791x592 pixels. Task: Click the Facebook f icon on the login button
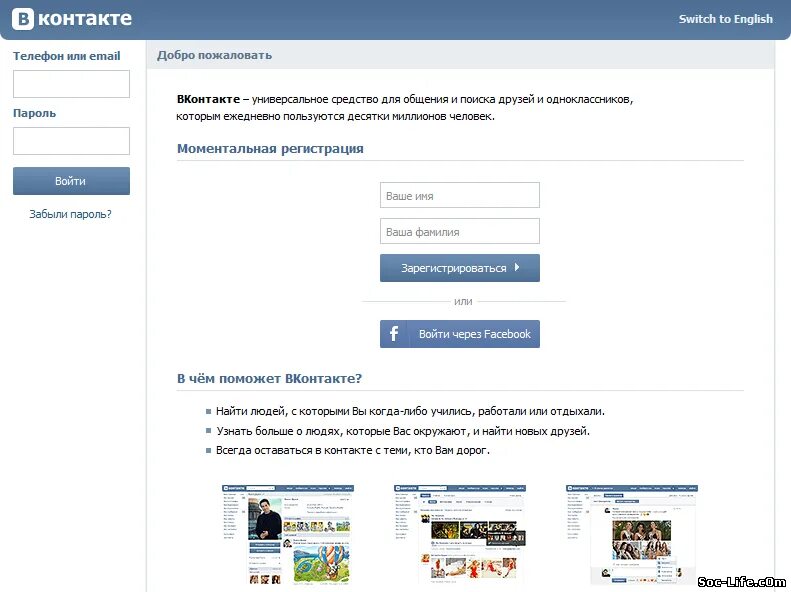pyautogui.click(x=394, y=334)
